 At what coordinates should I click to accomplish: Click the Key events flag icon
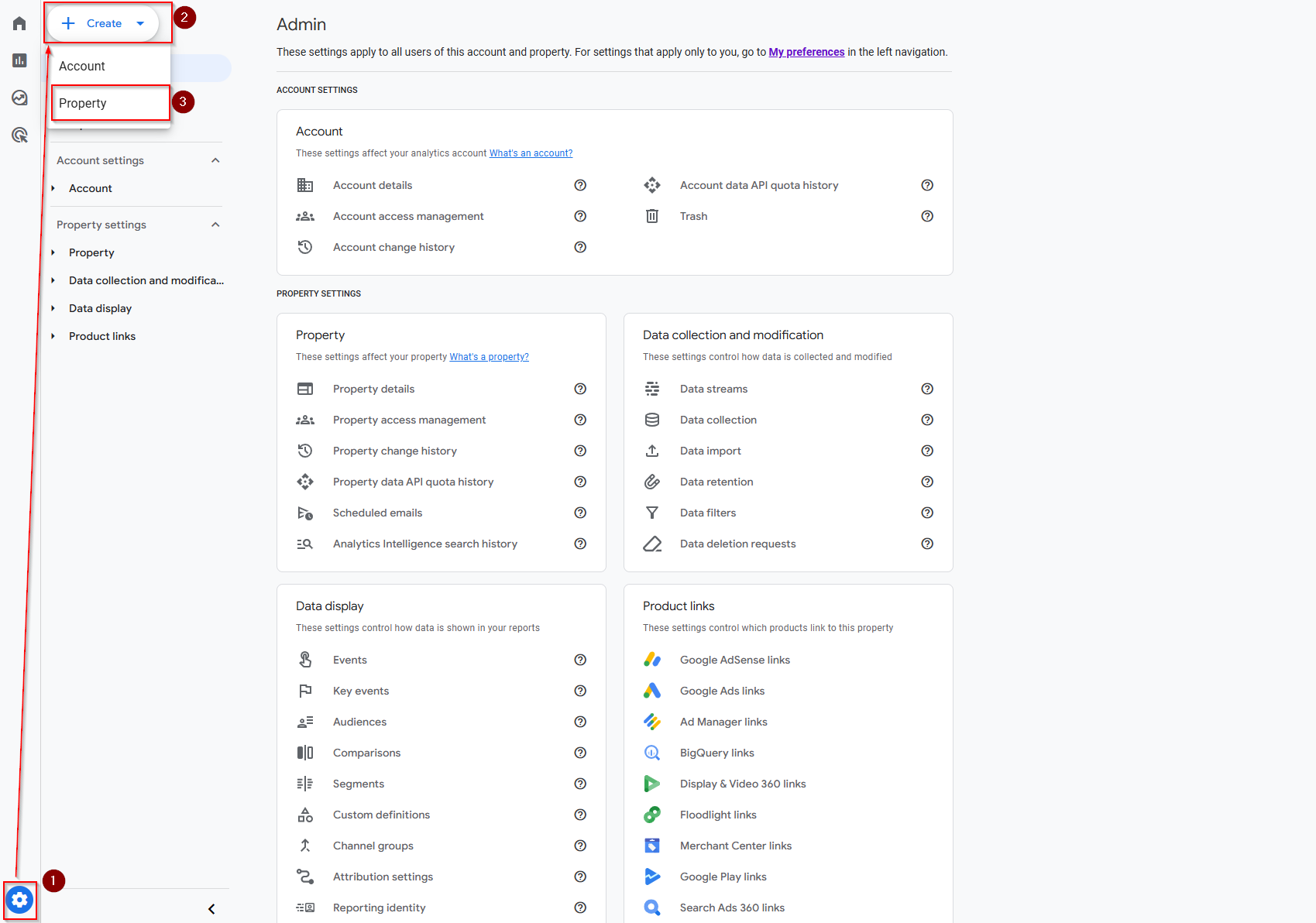tap(305, 691)
